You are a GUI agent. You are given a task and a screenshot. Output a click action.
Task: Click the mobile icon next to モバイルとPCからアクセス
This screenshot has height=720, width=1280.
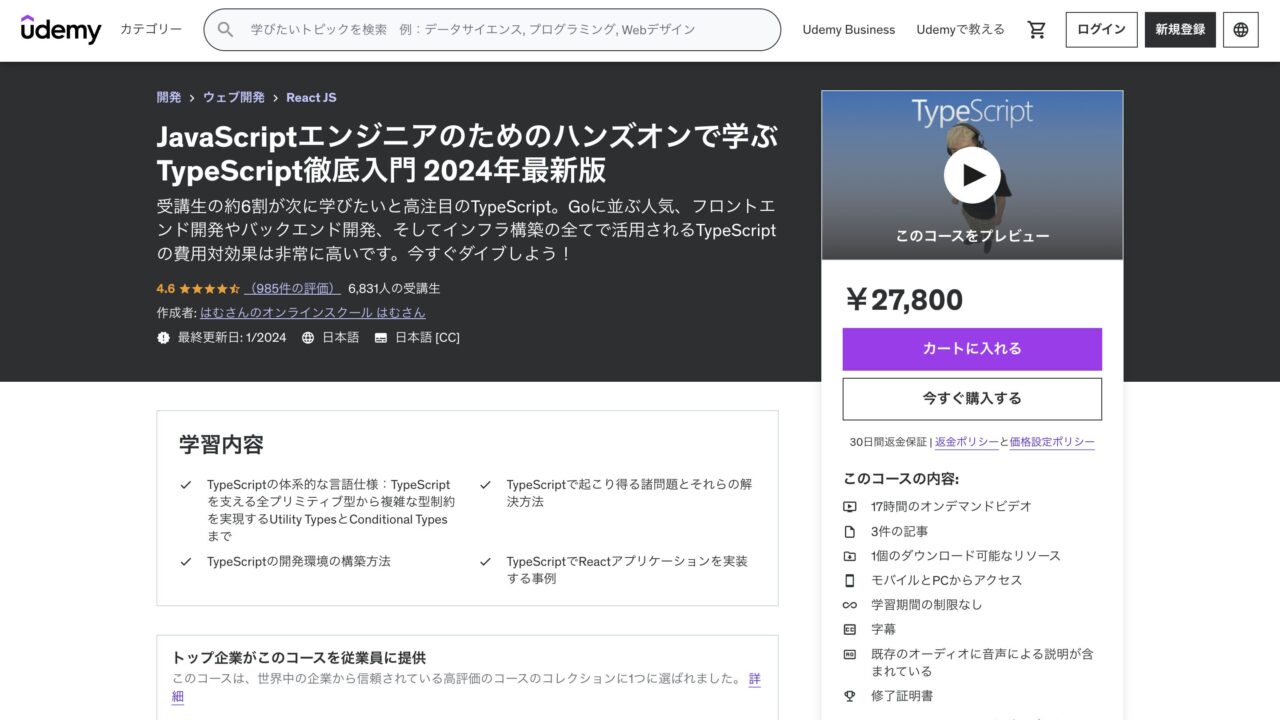click(x=850, y=580)
